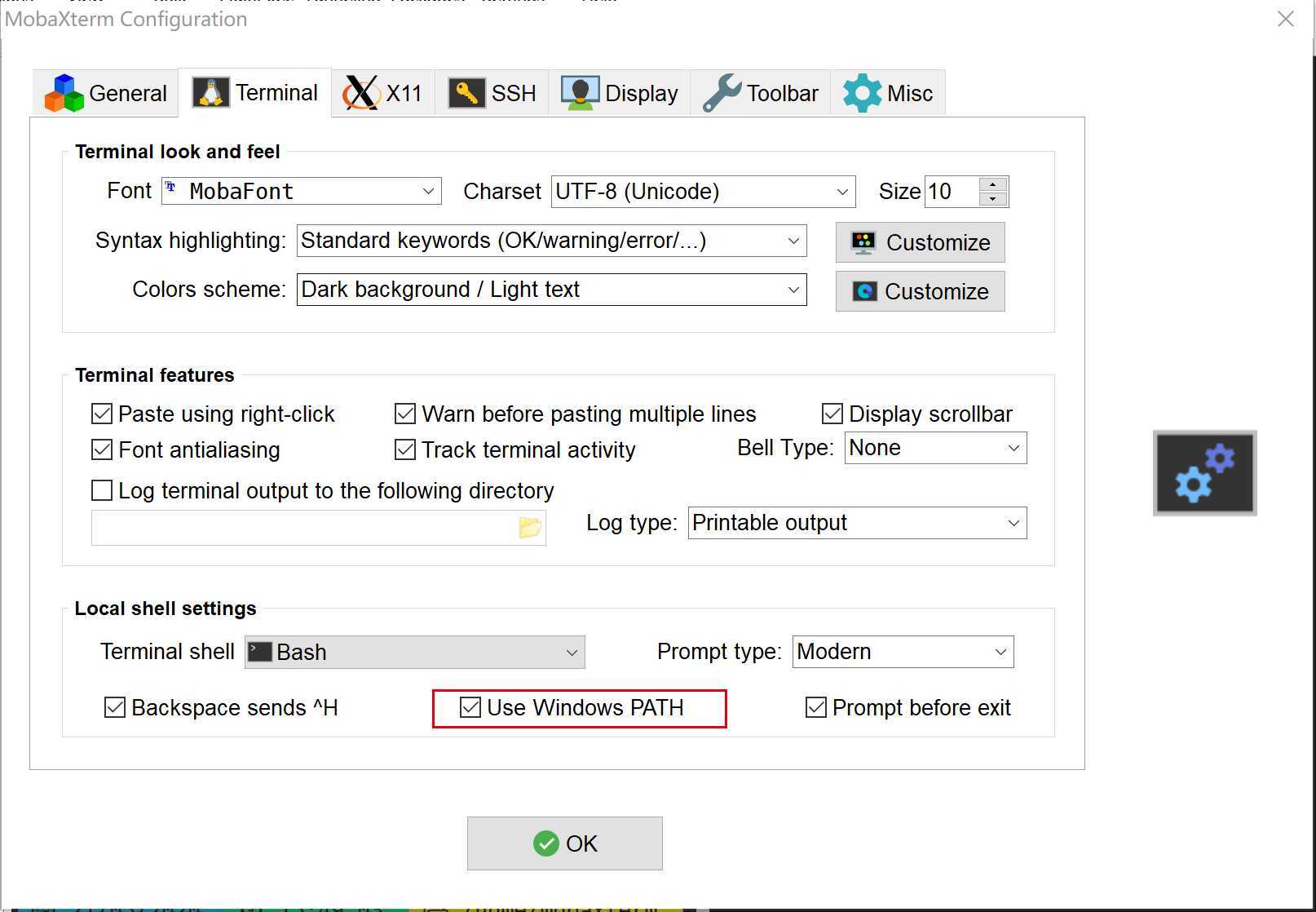Go to the Display tab
Screen dimensions: 1316x912
pos(620,94)
